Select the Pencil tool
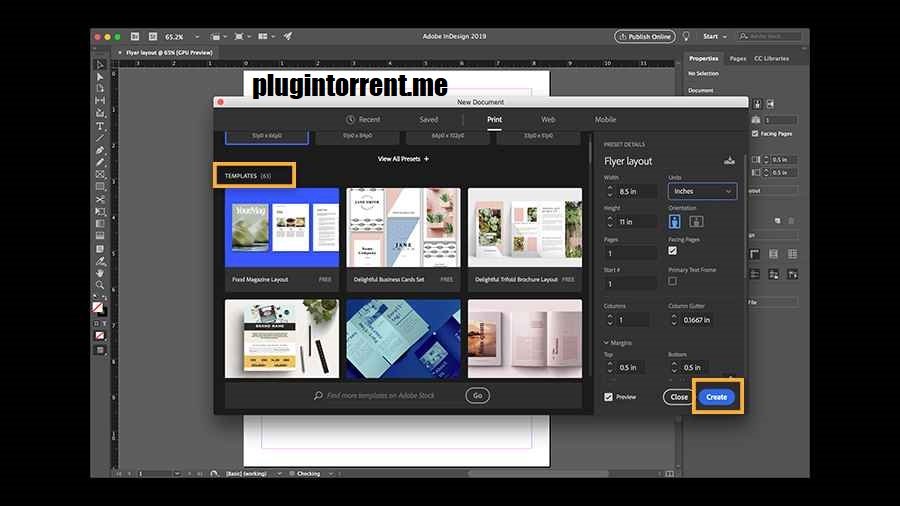Screen dimensions: 900x506 [100, 162]
